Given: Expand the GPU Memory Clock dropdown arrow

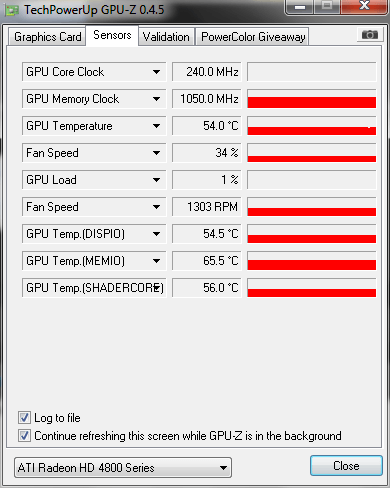Looking at the screenshot, I should (156, 99).
